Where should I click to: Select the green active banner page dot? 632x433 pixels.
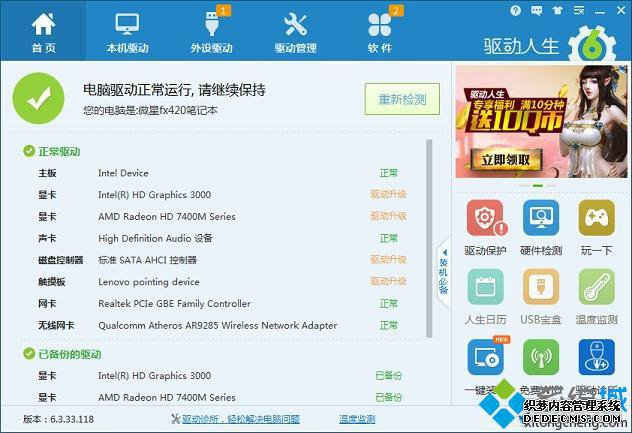(x=538, y=186)
